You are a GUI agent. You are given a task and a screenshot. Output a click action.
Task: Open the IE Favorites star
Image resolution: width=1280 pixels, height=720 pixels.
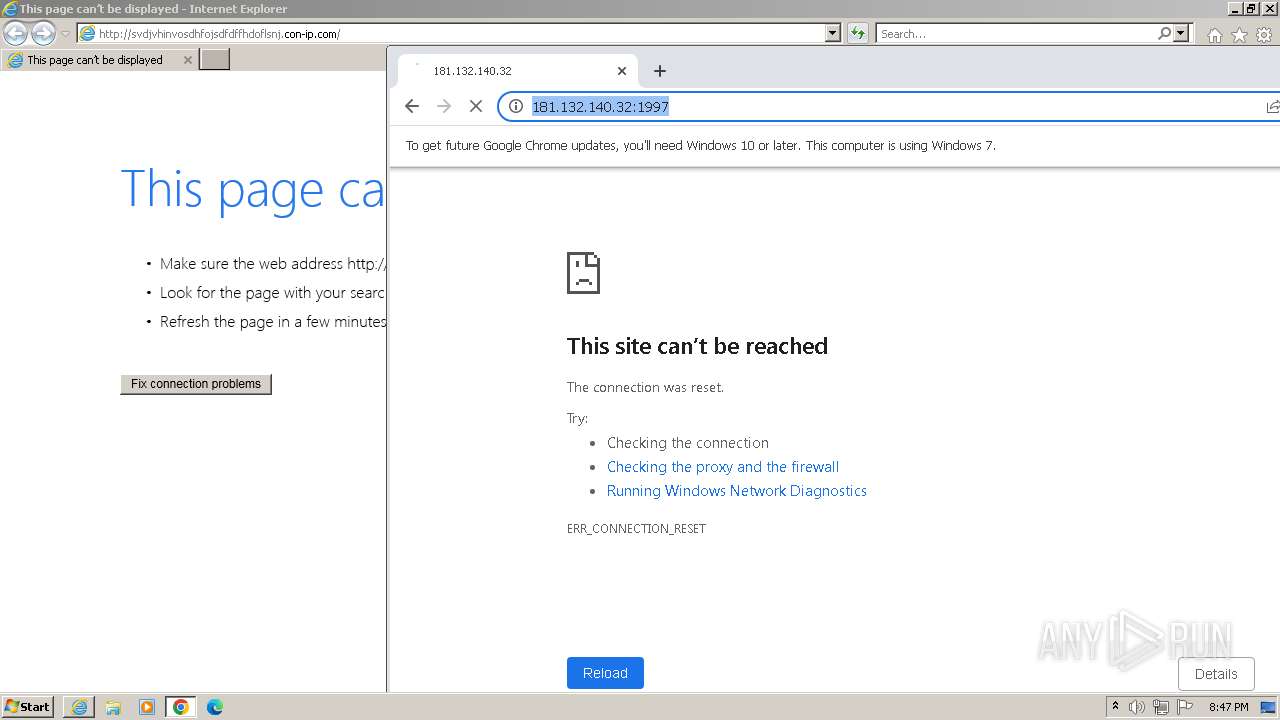1239,35
